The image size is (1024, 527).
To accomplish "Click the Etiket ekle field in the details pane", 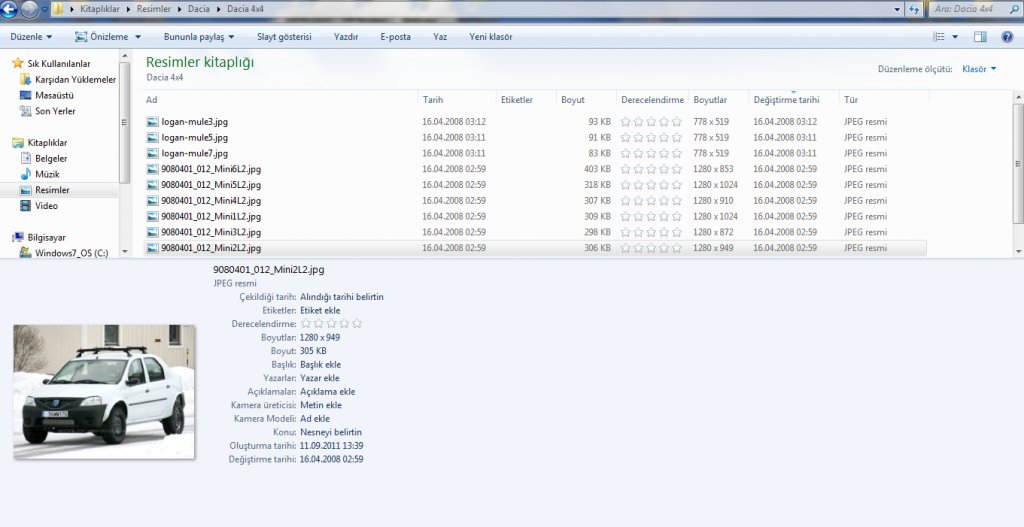I will [x=320, y=311].
